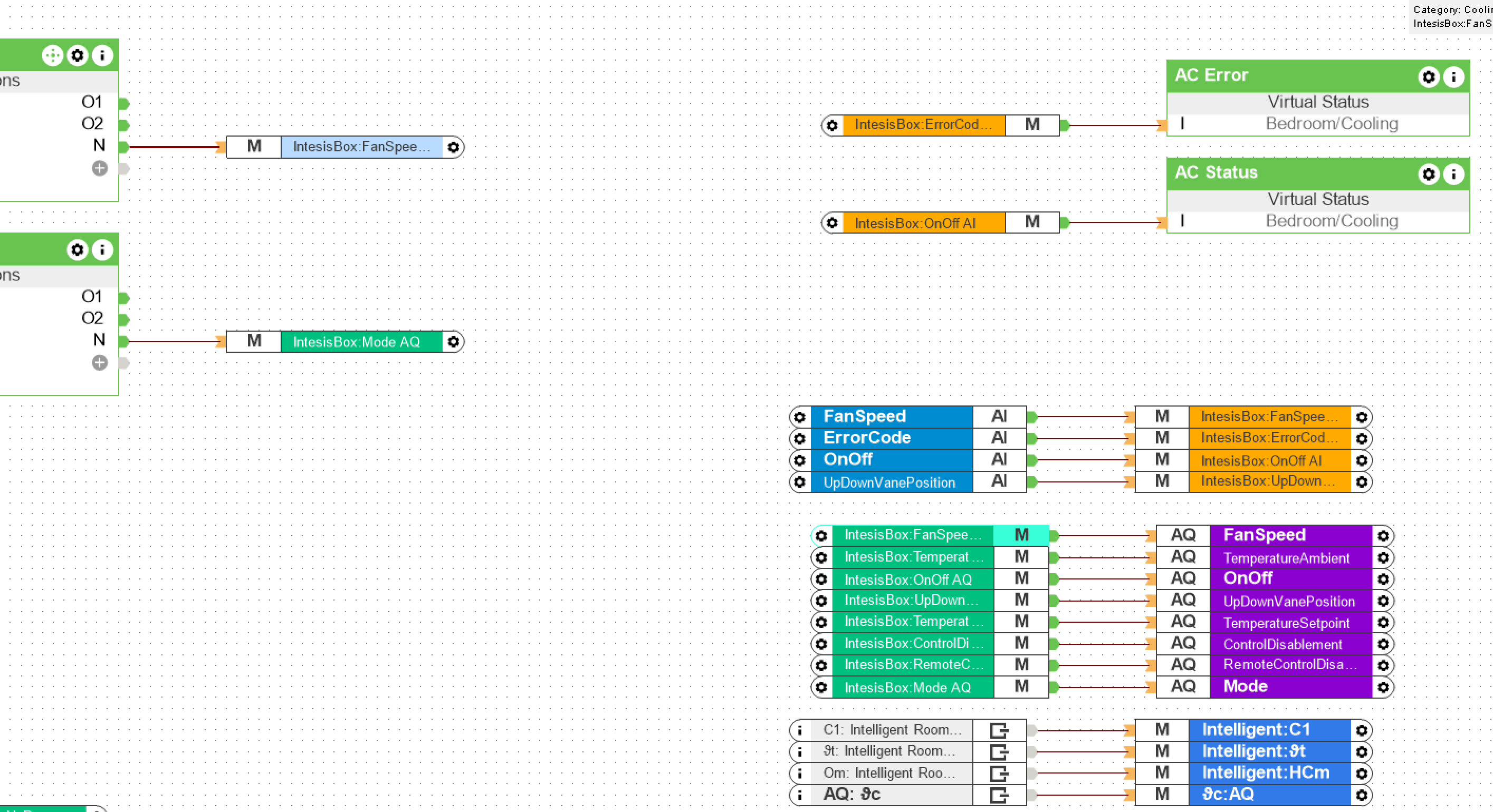The image size is (1493, 812).
Task: Click N output connector of upper-left block
Action: tap(123, 147)
